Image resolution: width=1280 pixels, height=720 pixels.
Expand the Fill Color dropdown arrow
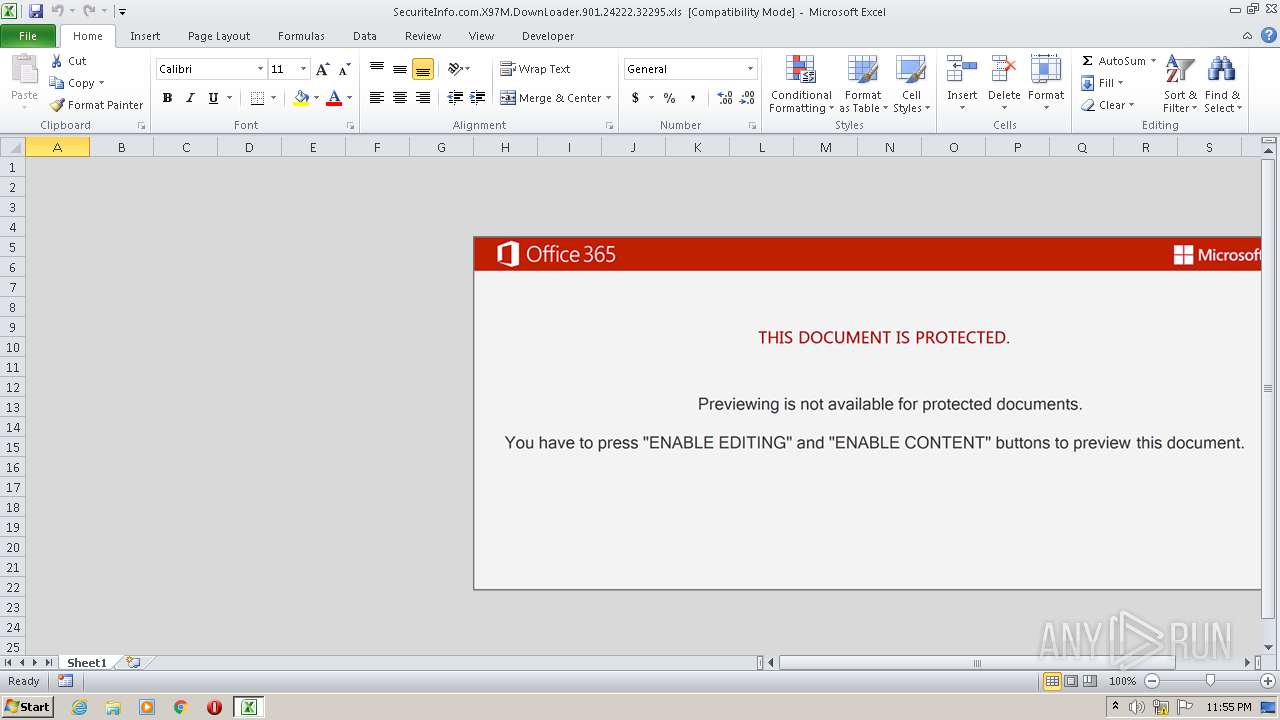[316, 98]
